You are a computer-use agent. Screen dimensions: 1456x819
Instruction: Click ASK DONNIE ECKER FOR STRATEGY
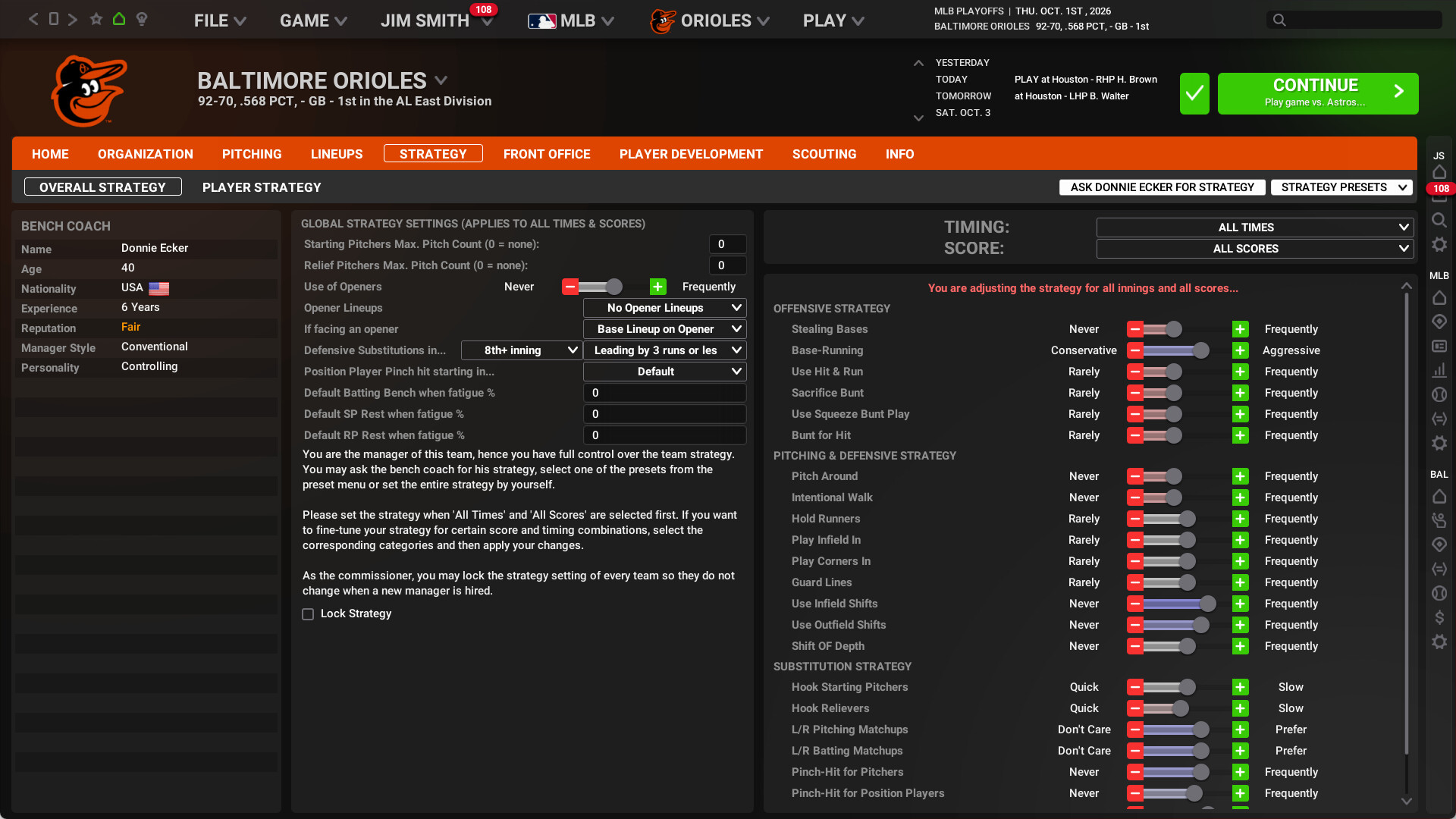pos(1161,187)
